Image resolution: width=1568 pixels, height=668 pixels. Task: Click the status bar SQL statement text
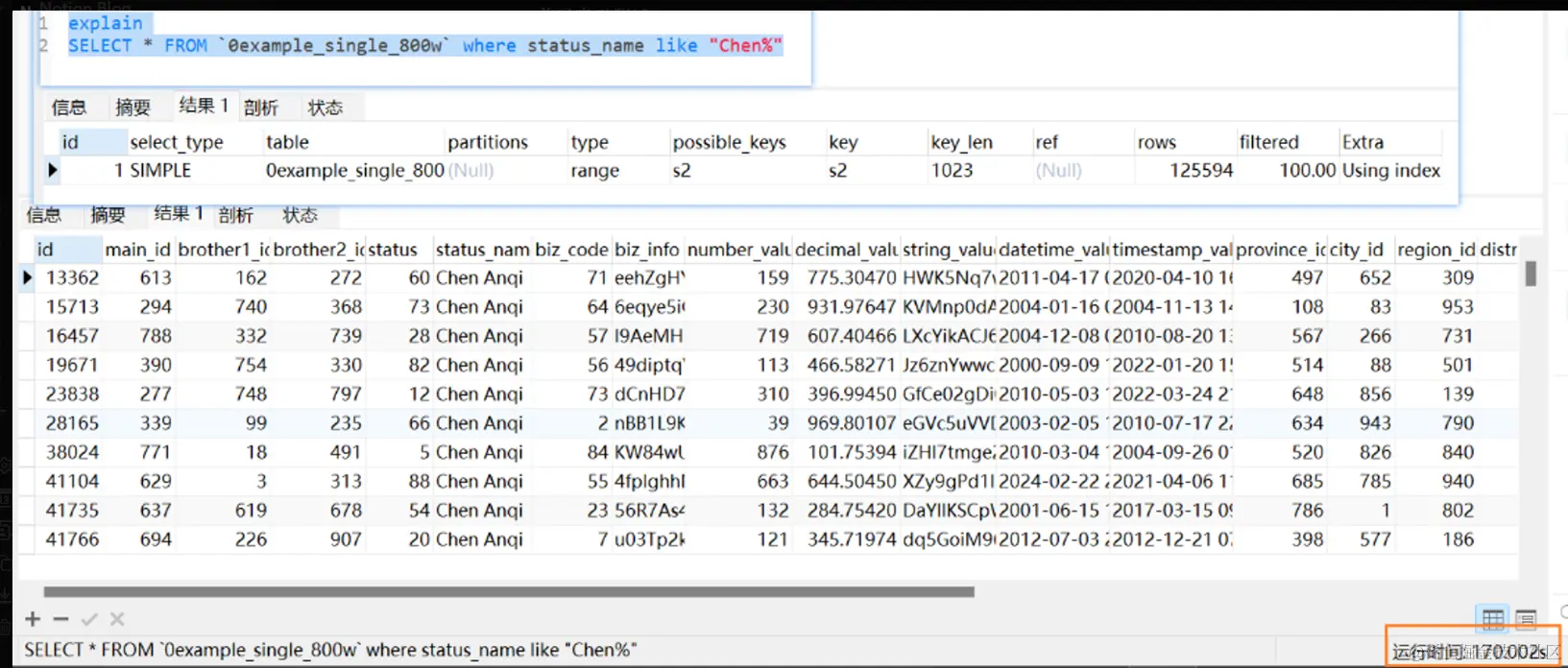330,650
